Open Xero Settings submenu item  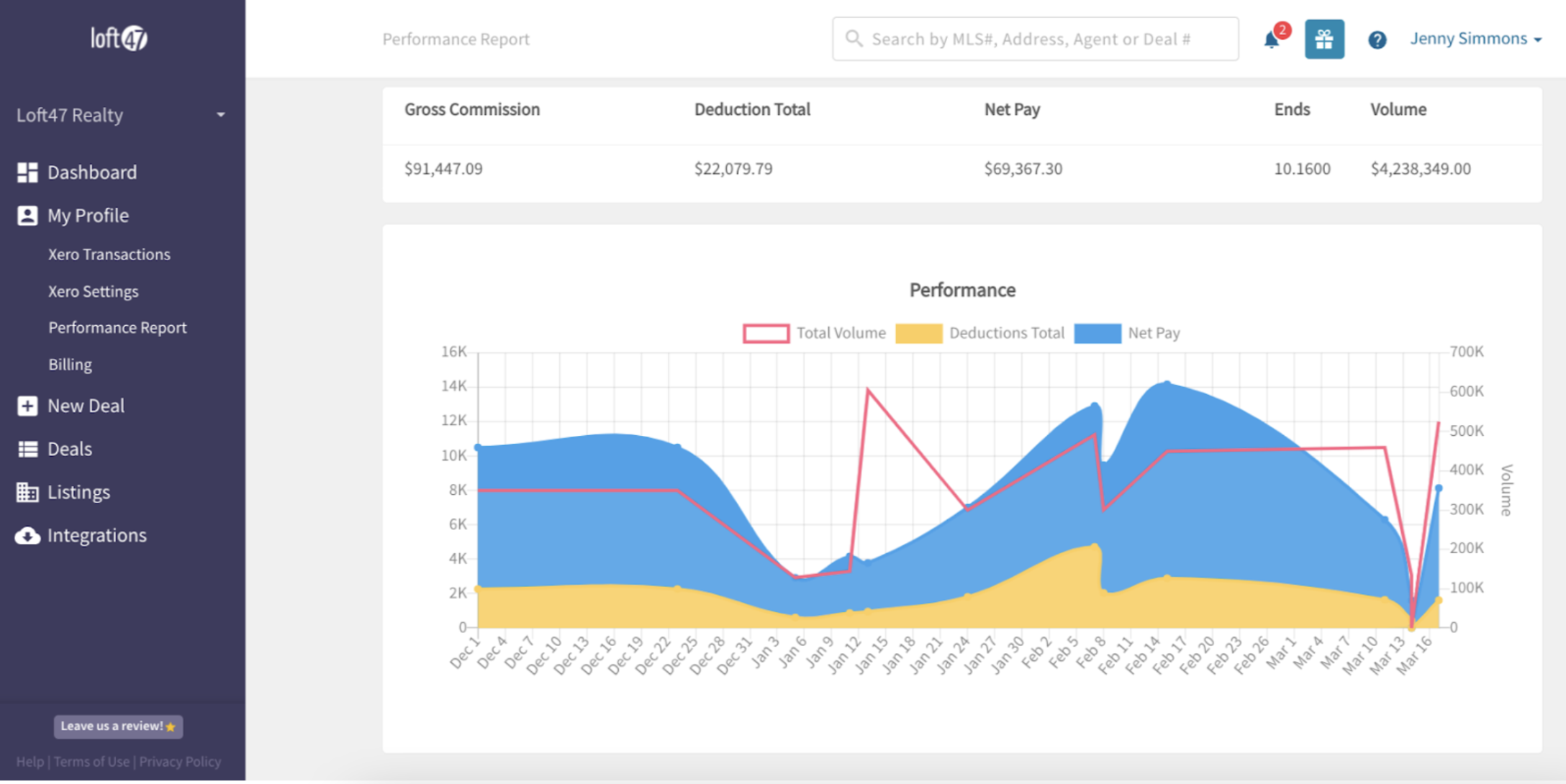click(x=94, y=291)
